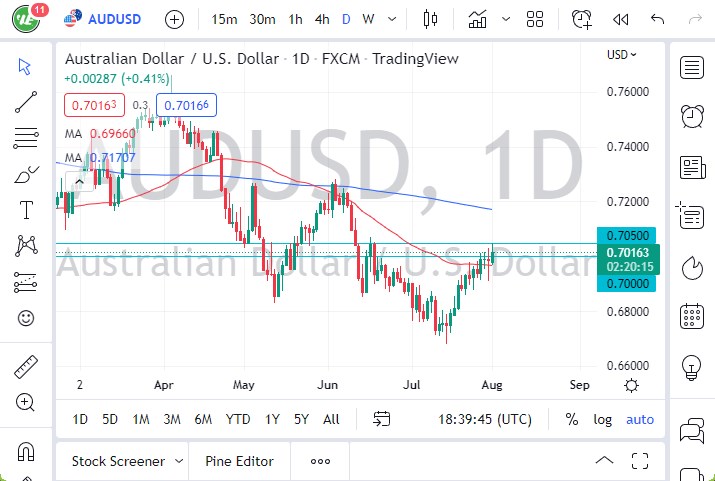Open the alerts alarm clock panel
This screenshot has width=715, height=481.
pyautogui.click(x=691, y=117)
